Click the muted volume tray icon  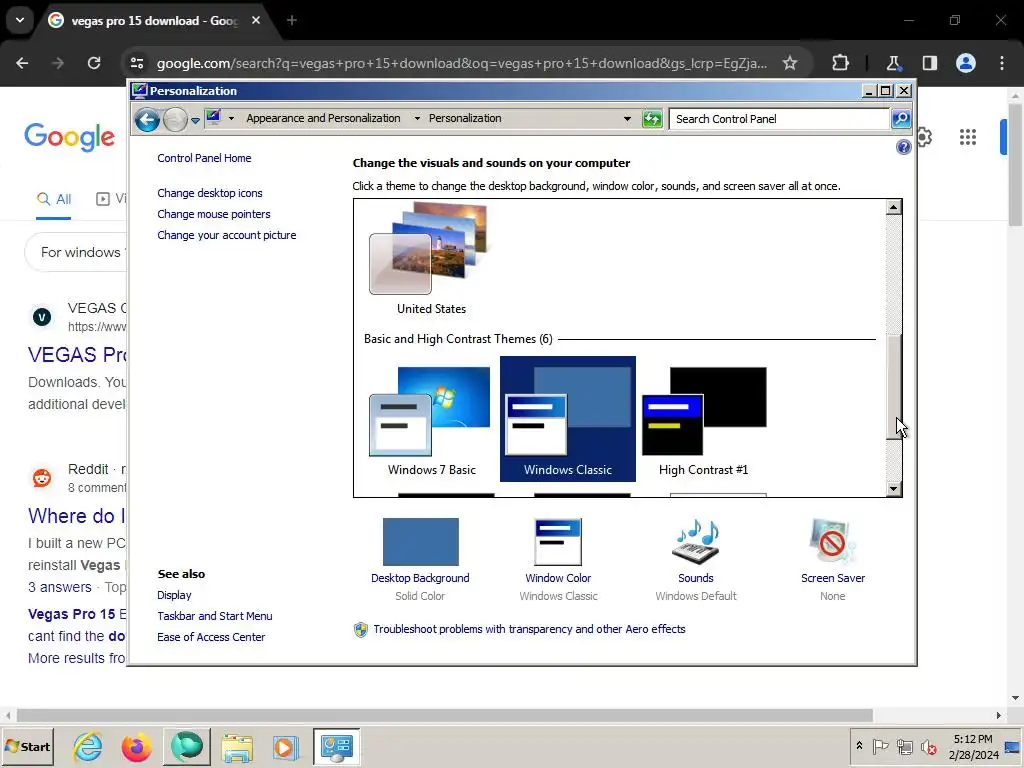[928, 746]
